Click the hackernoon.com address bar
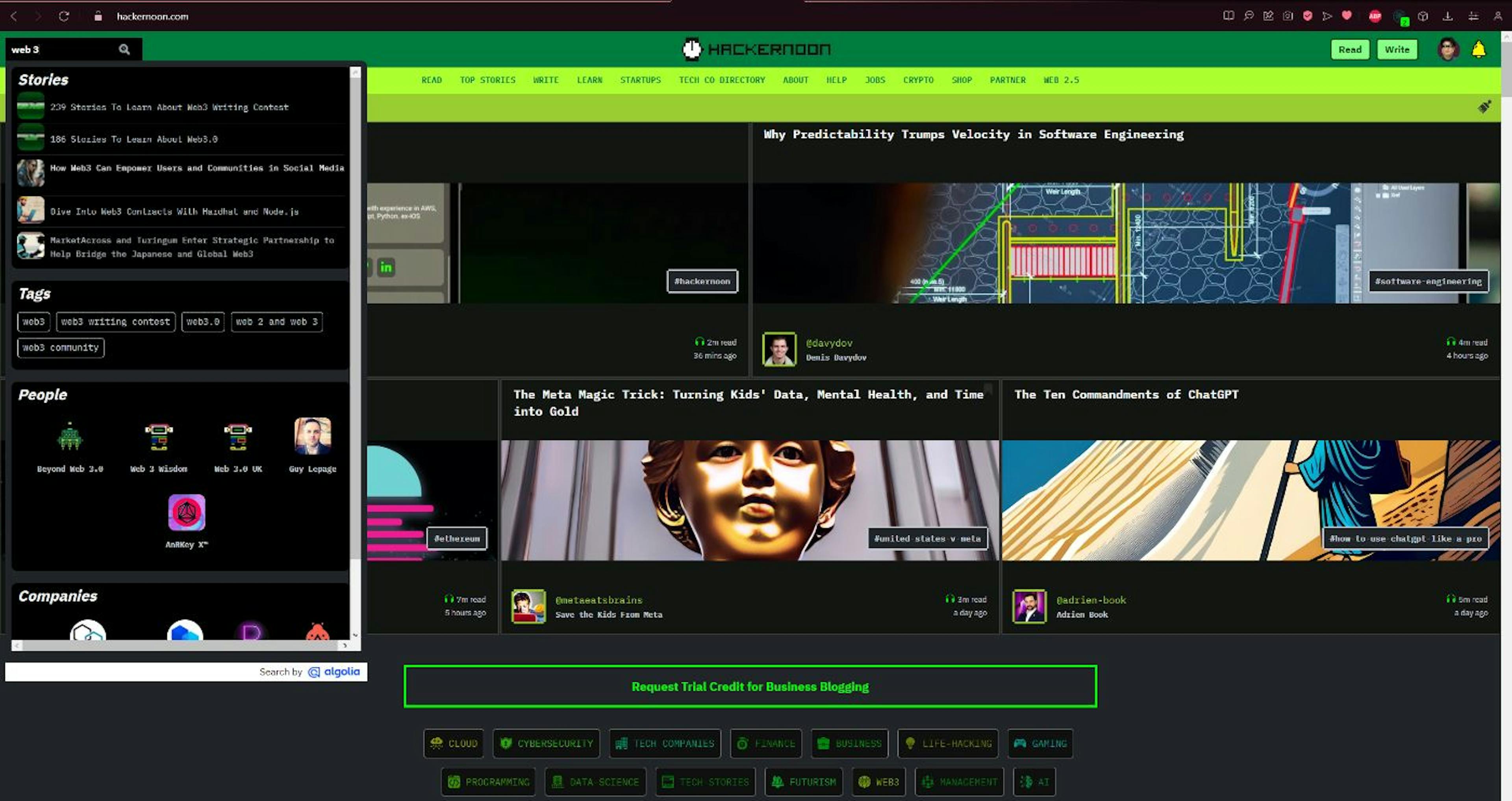Screen dimensions: 1512x801 152,17
